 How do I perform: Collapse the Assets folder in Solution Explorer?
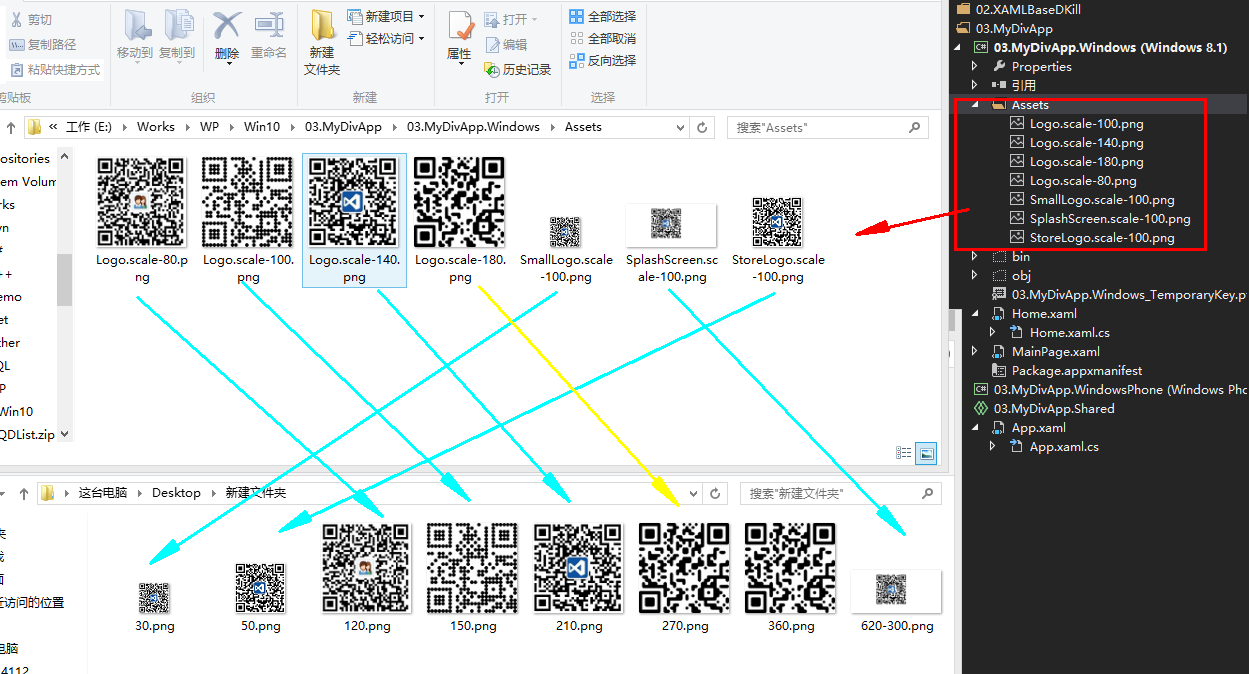click(975, 105)
